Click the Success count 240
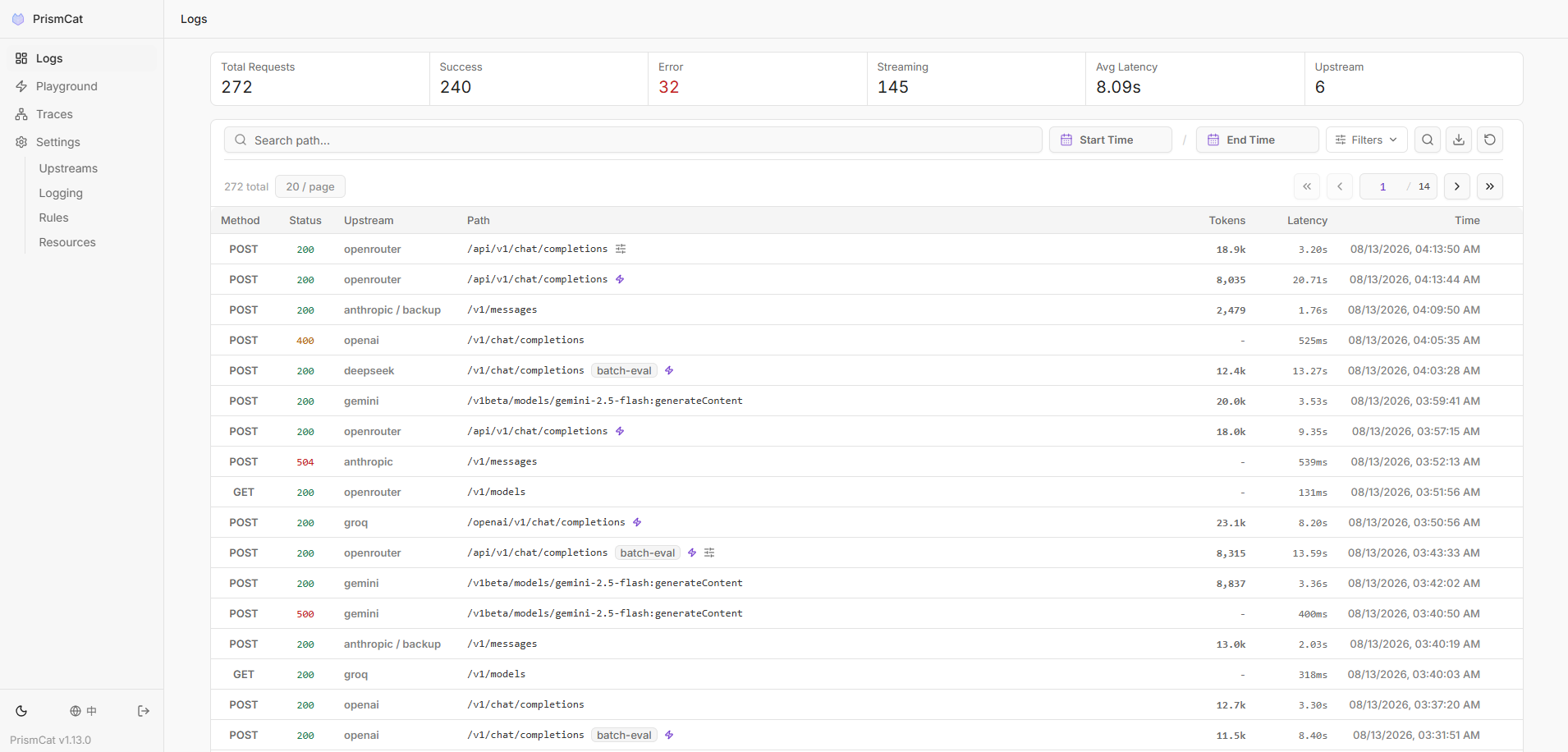Image resolution: width=1568 pixels, height=752 pixels. [456, 87]
